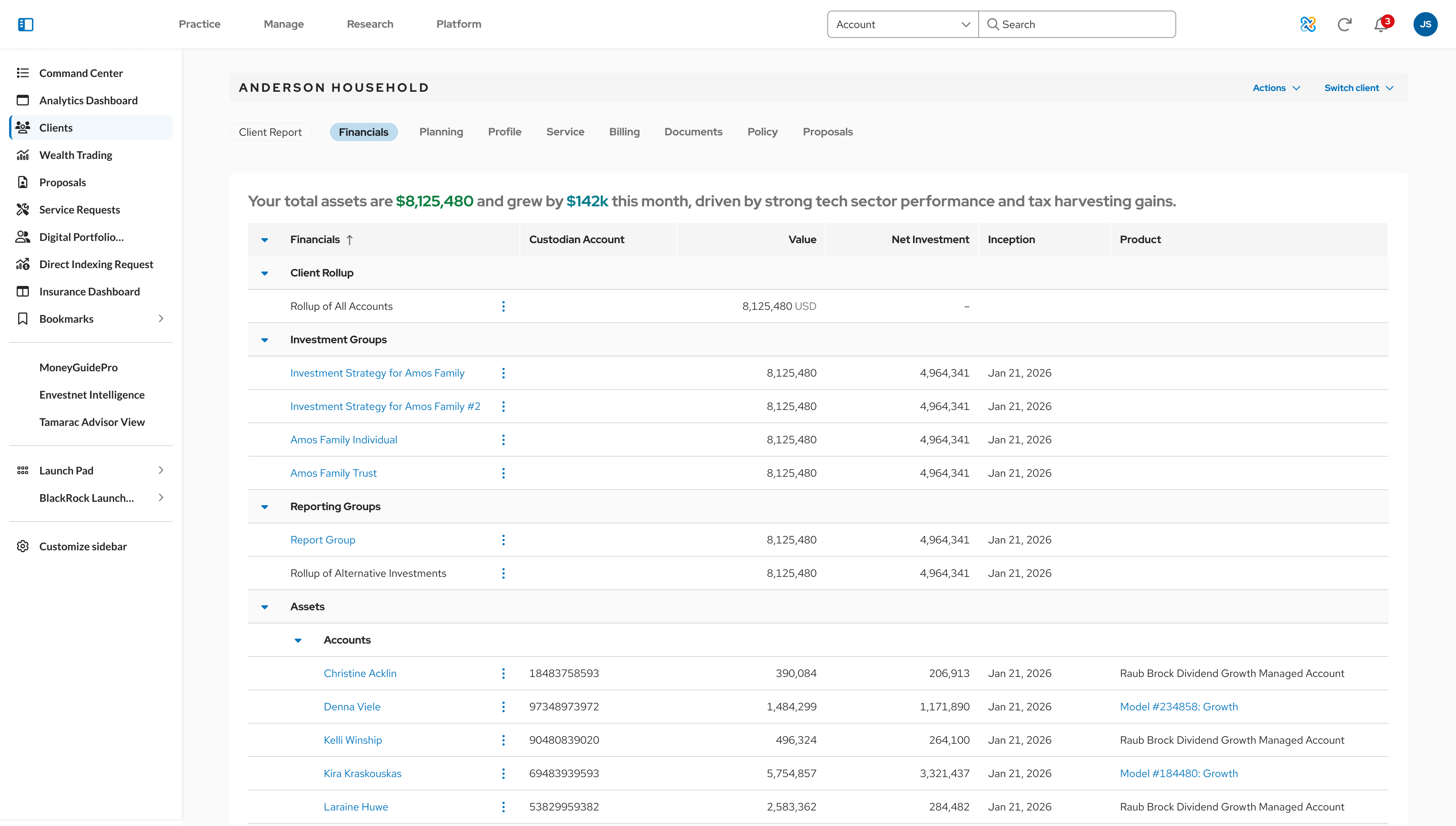
Task: Open row menu for Christine Acklin
Action: click(x=503, y=674)
